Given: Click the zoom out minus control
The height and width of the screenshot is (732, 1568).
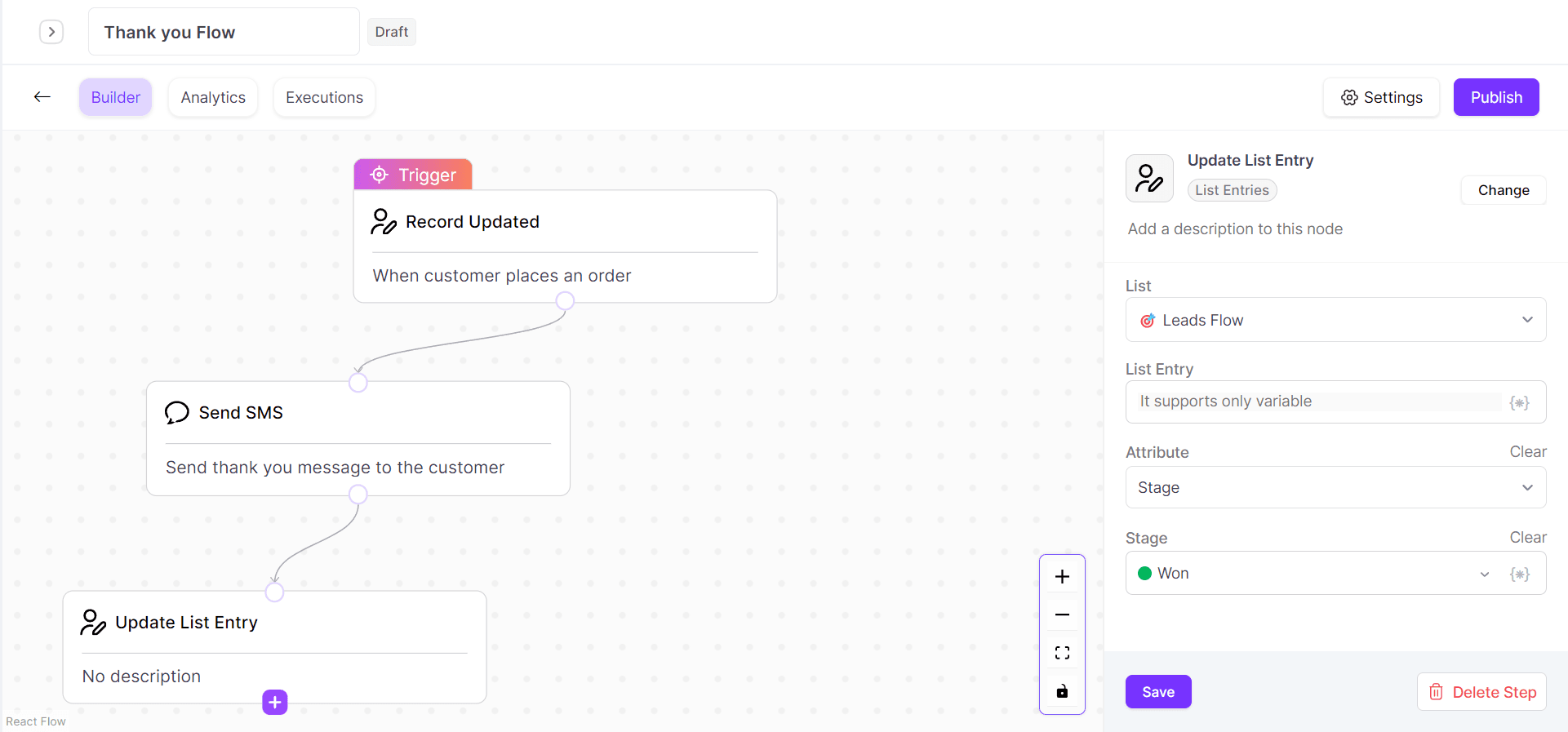Looking at the screenshot, I should tap(1062, 614).
